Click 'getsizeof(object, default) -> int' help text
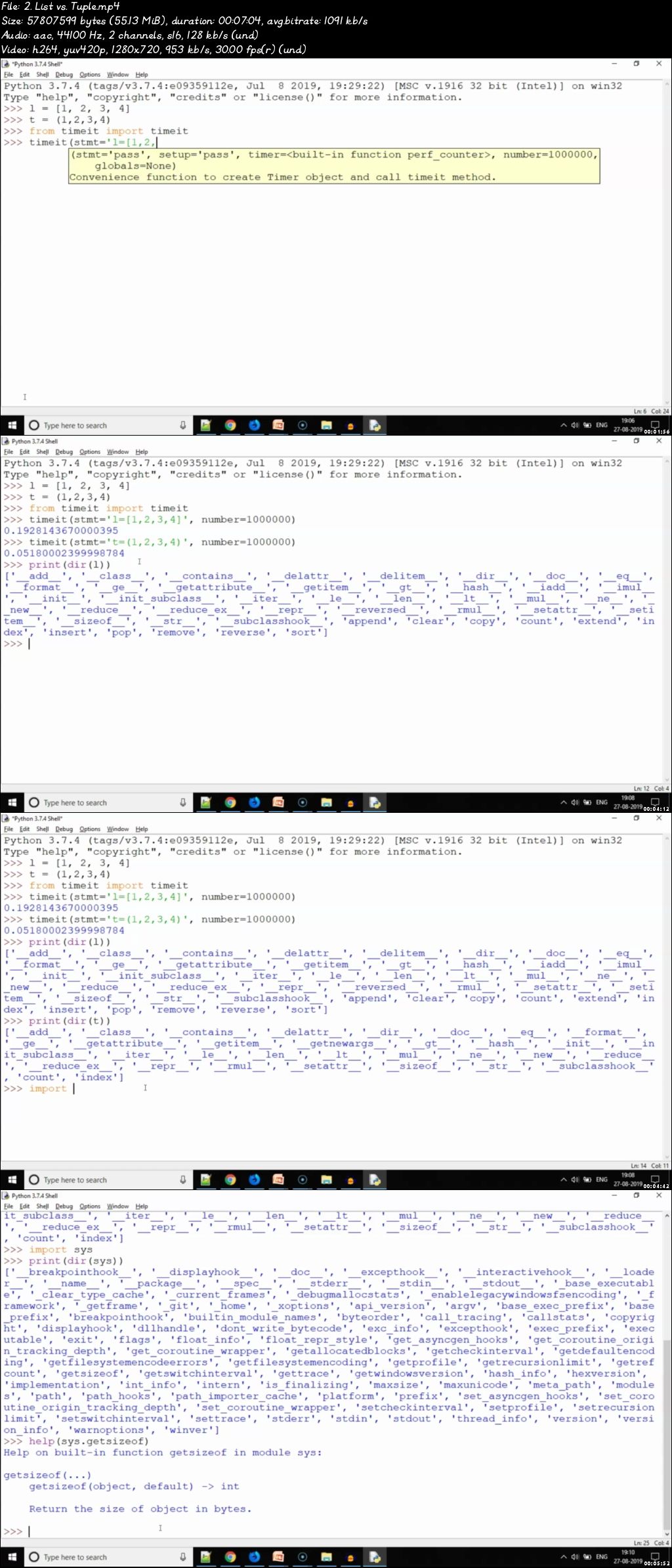 [134, 1487]
